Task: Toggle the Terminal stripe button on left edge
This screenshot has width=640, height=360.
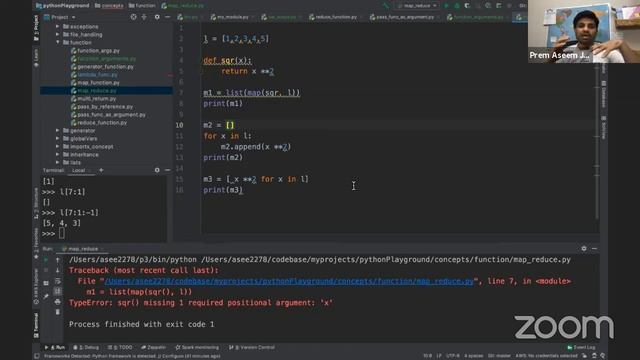Action: [36, 325]
